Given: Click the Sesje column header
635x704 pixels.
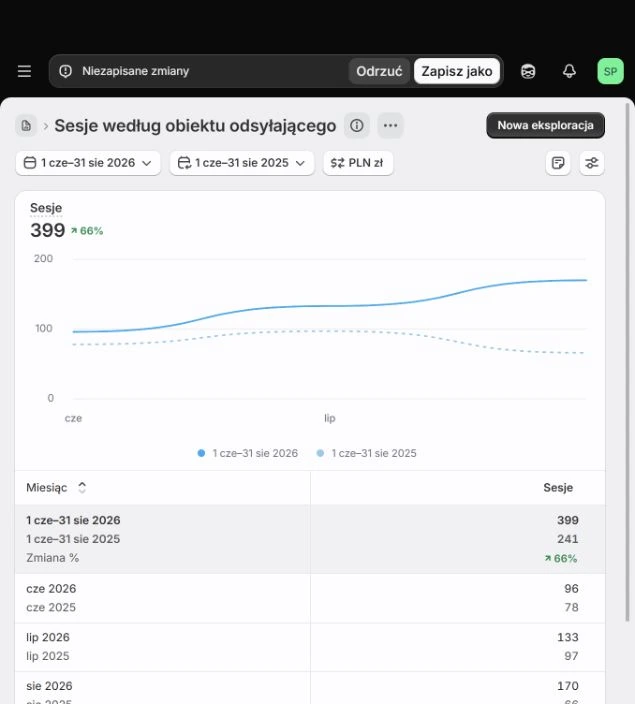Looking at the screenshot, I should (x=558, y=487).
